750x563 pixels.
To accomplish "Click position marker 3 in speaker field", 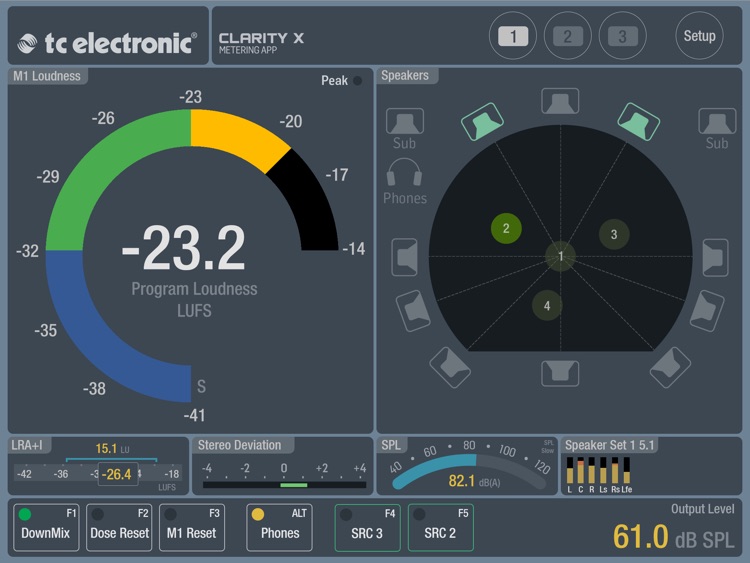I will (x=614, y=234).
